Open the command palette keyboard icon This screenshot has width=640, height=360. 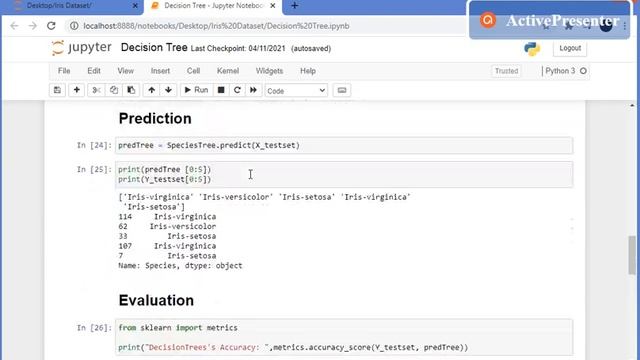(342, 90)
